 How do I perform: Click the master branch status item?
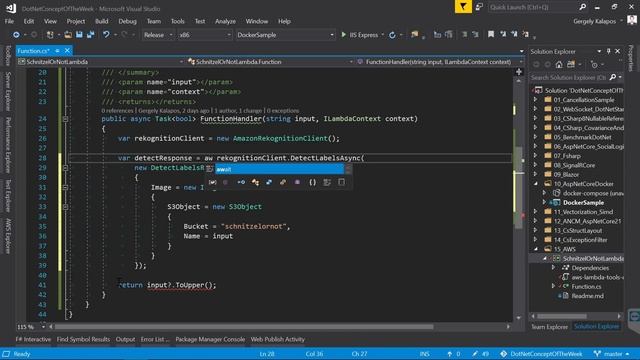click(611, 354)
